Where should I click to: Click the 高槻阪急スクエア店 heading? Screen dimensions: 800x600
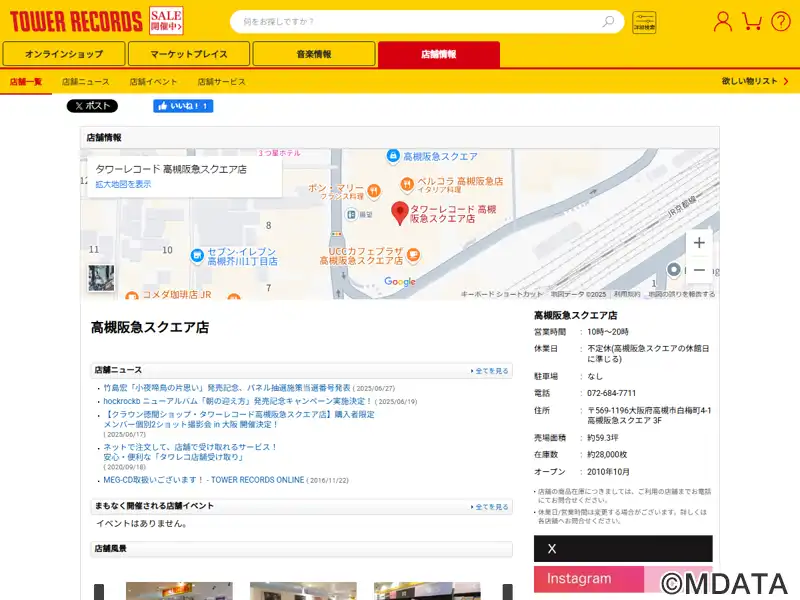coord(150,327)
